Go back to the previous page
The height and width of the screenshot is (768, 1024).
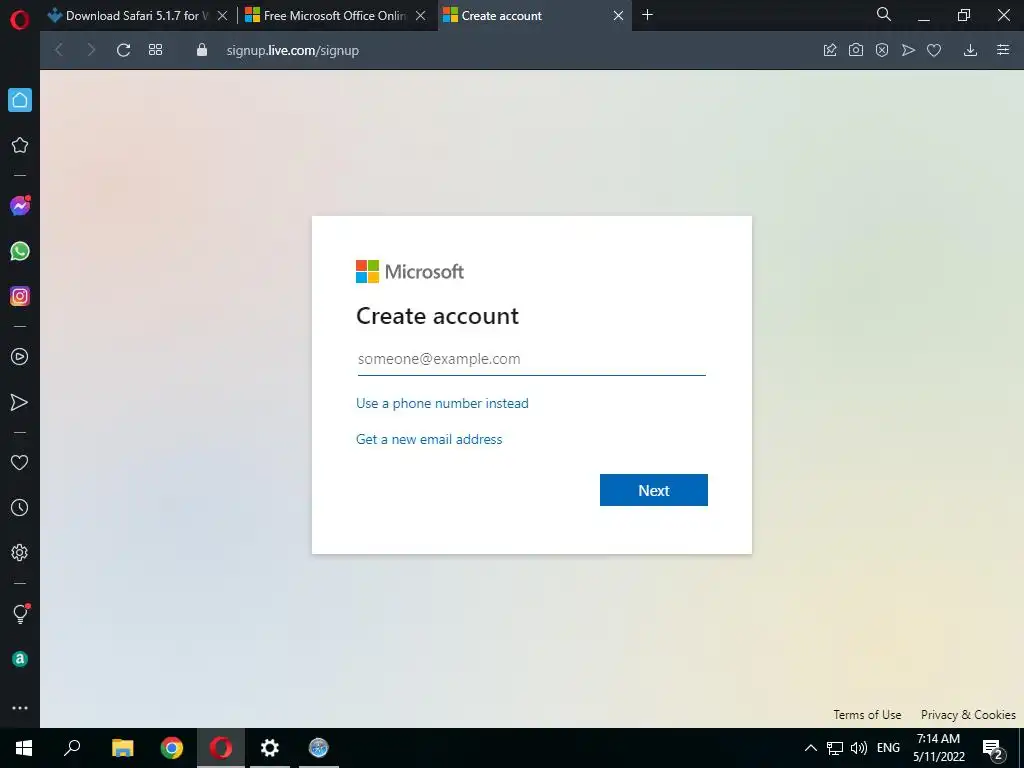59,50
